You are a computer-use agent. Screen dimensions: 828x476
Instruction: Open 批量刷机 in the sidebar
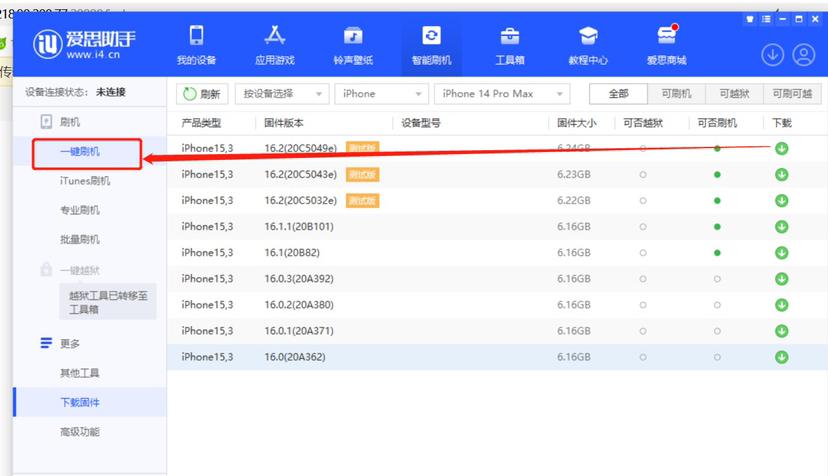click(x=80, y=239)
